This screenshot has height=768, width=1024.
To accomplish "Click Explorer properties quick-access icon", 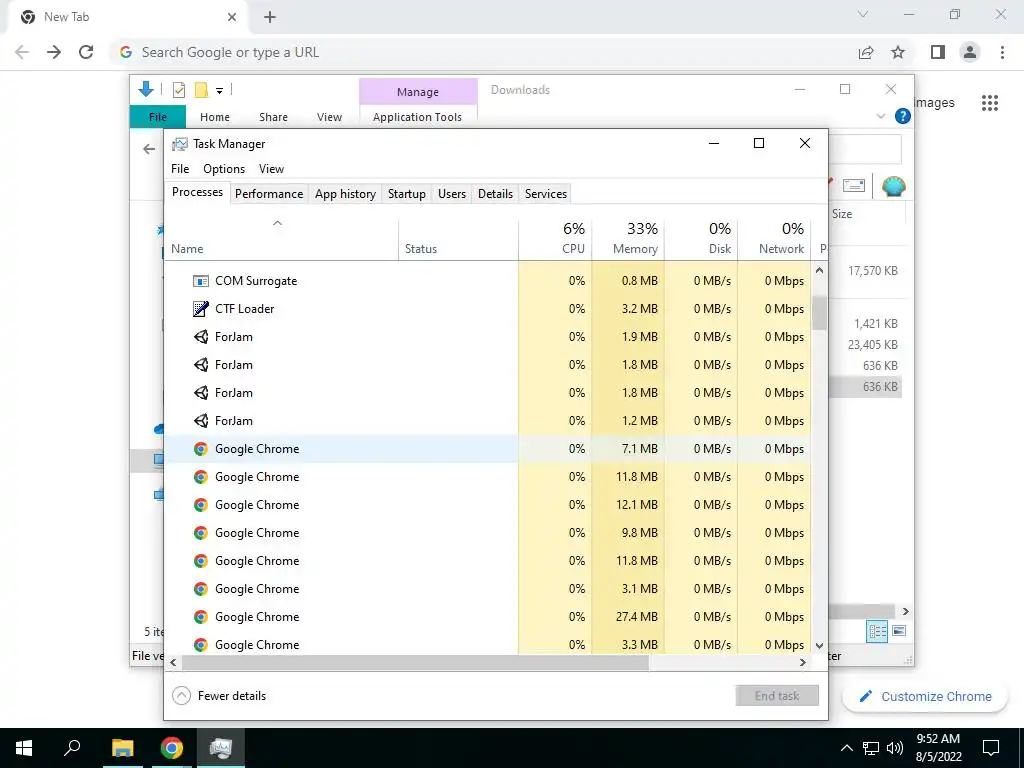I will pos(179,89).
